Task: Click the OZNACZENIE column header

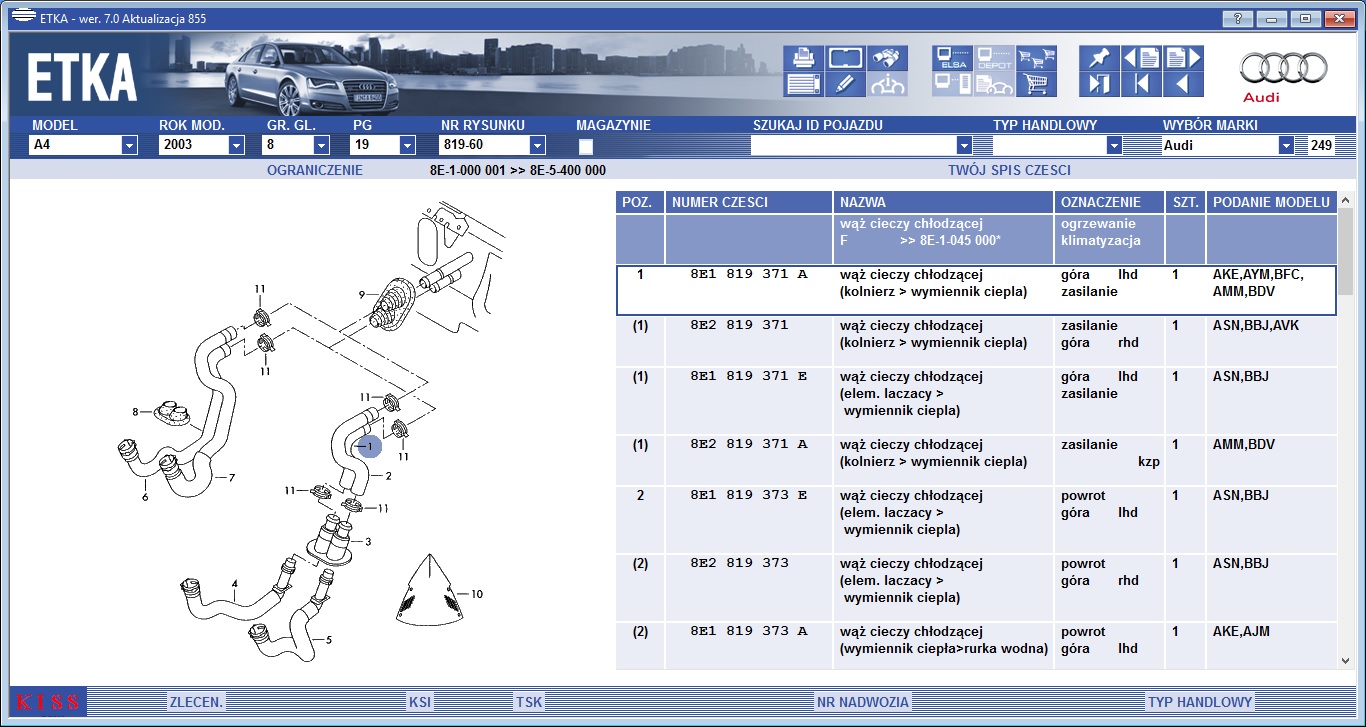Action: tap(1110, 202)
